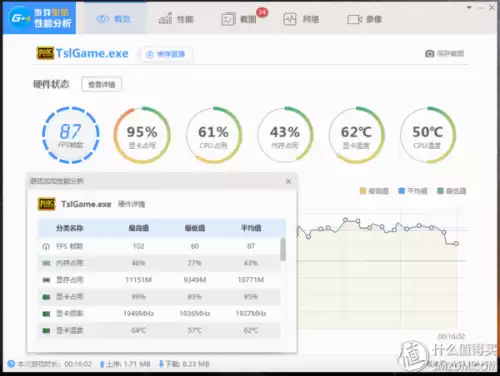
Task: Open the 性能 performance tab
Action: click(x=176, y=19)
